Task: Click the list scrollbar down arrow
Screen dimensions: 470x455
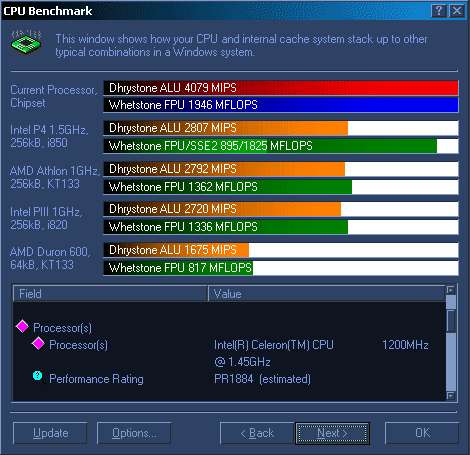Action: coord(451,396)
